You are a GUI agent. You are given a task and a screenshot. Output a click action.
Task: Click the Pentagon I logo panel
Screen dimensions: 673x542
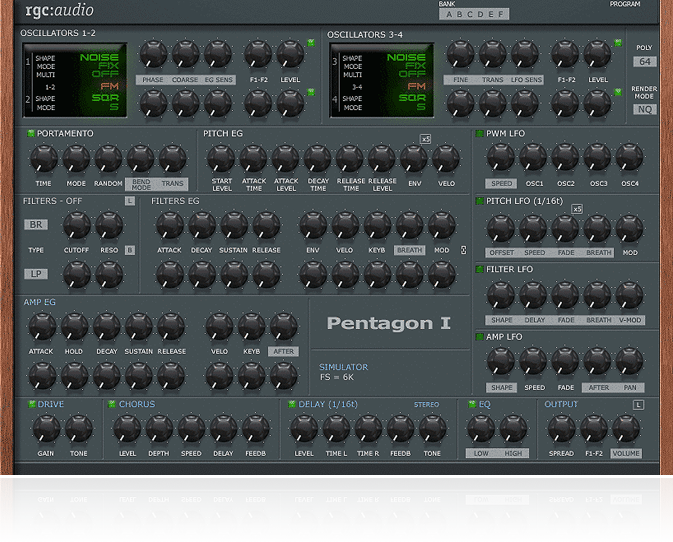click(x=389, y=323)
